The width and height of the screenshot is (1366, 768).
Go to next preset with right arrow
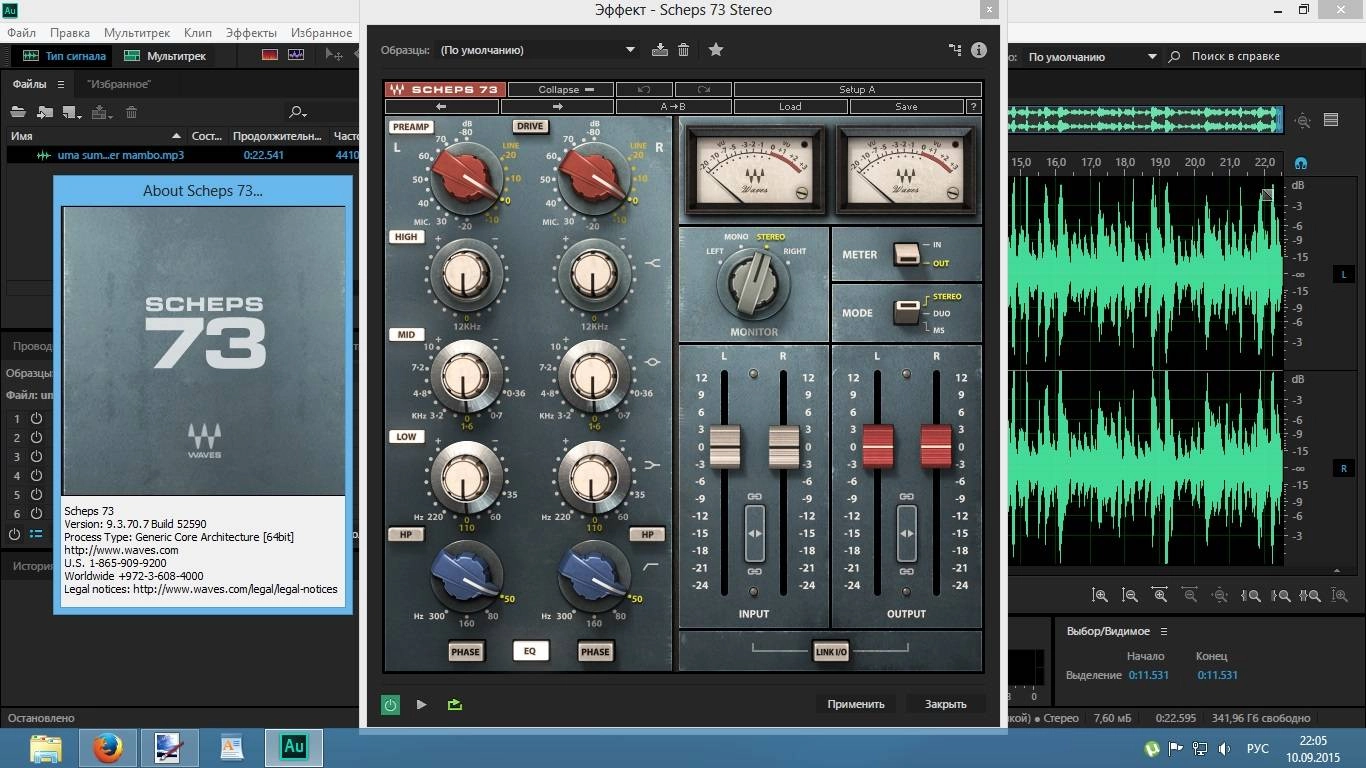pyautogui.click(x=558, y=106)
